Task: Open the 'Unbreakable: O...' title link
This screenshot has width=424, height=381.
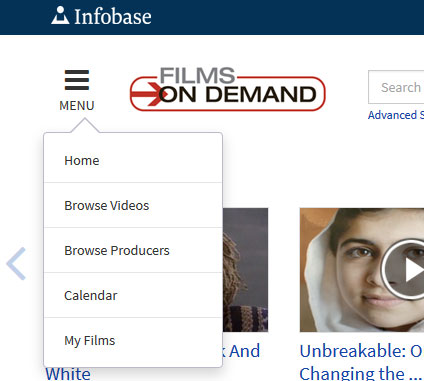Action: pyautogui.click(x=361, y=362)
